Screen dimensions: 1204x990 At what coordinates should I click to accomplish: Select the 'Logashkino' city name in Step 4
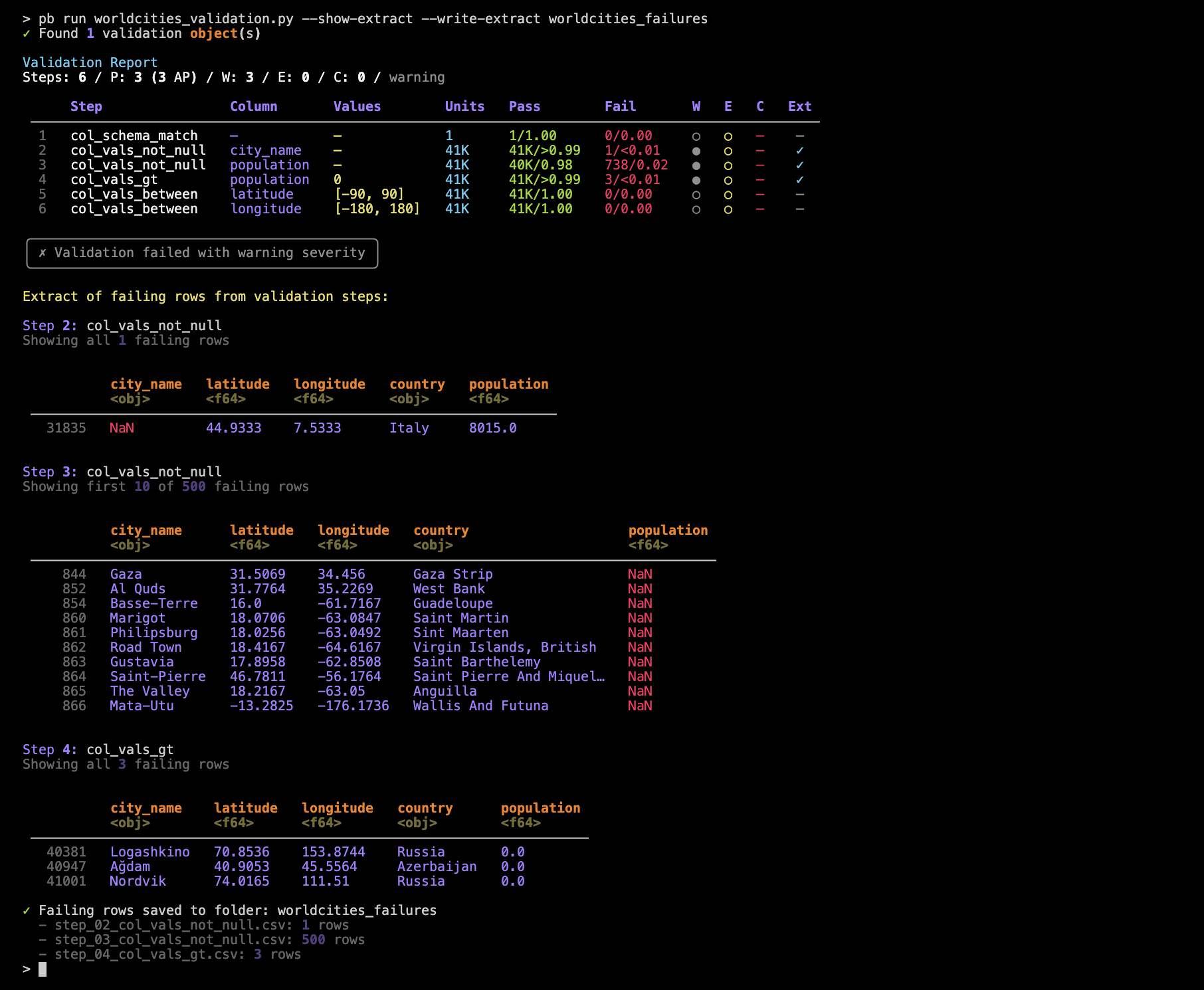pos(150,852)
